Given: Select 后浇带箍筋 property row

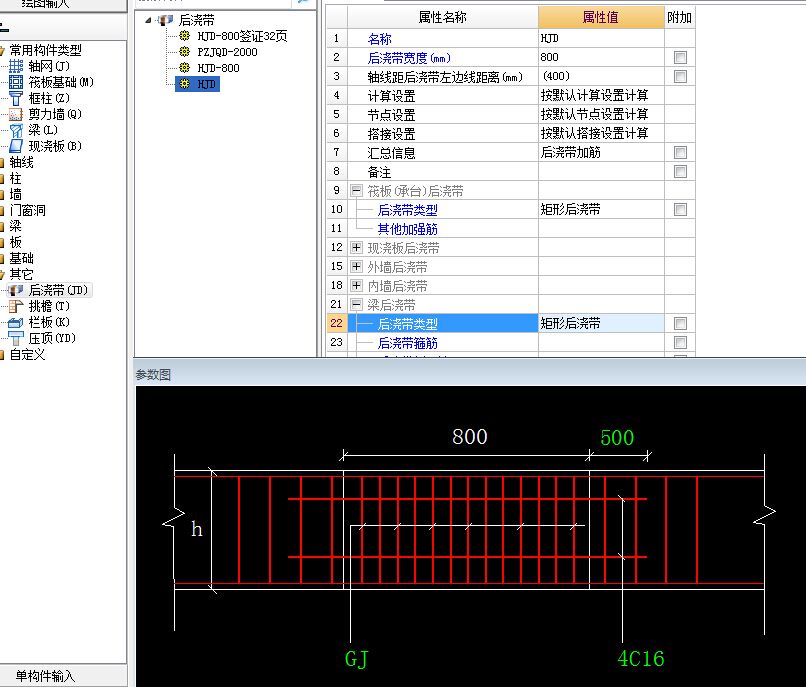Looking at the screenshot, I should (443, 342).
